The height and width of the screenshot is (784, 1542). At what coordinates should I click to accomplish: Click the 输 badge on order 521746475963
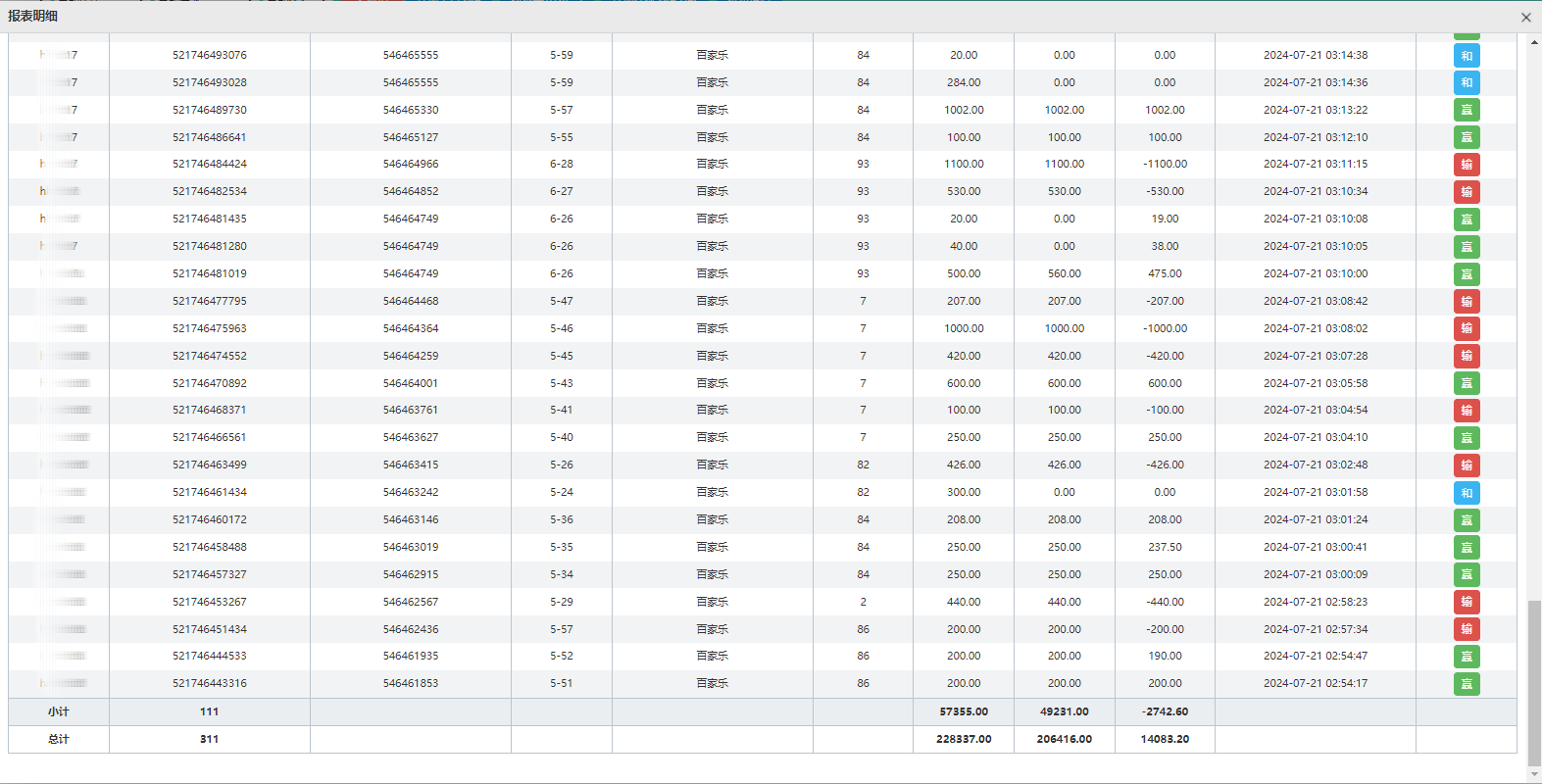click(1466, 328)
